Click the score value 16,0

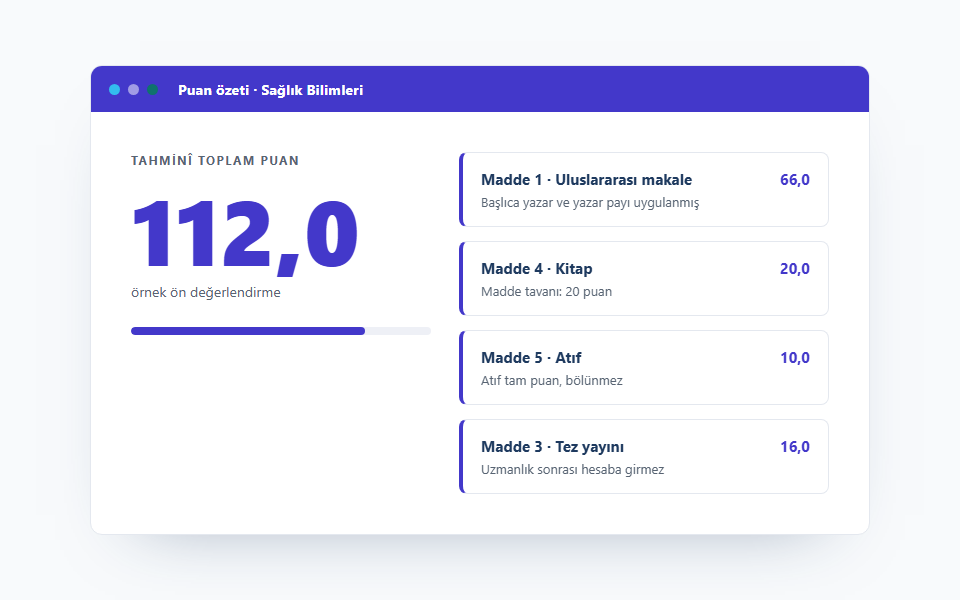pos(795,447)
